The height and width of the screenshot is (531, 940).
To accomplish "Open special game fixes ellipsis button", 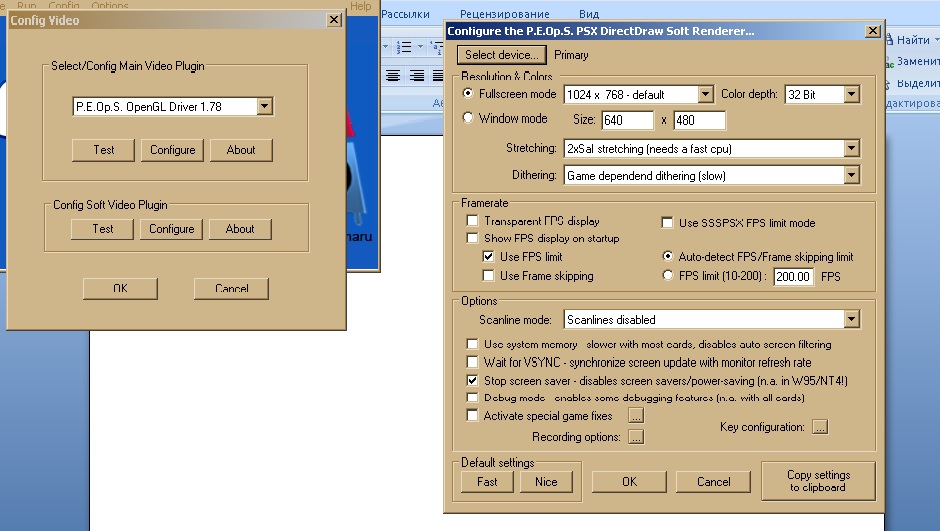I will pos(636,415).
